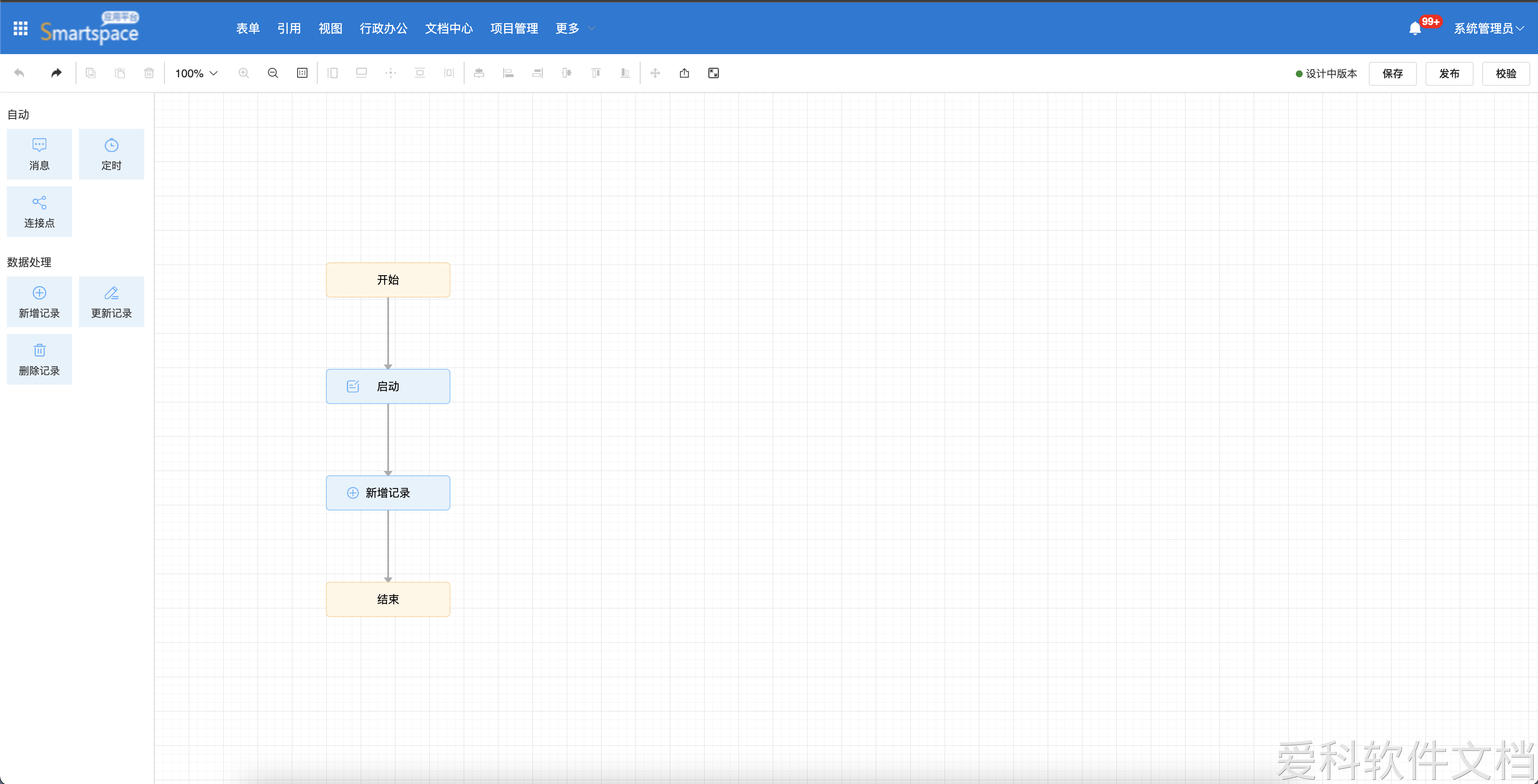Image resolution: width=1538 pixels, height=784 pixels.
Task: Click the 发布 publish button
Action: pos(1448,73)
